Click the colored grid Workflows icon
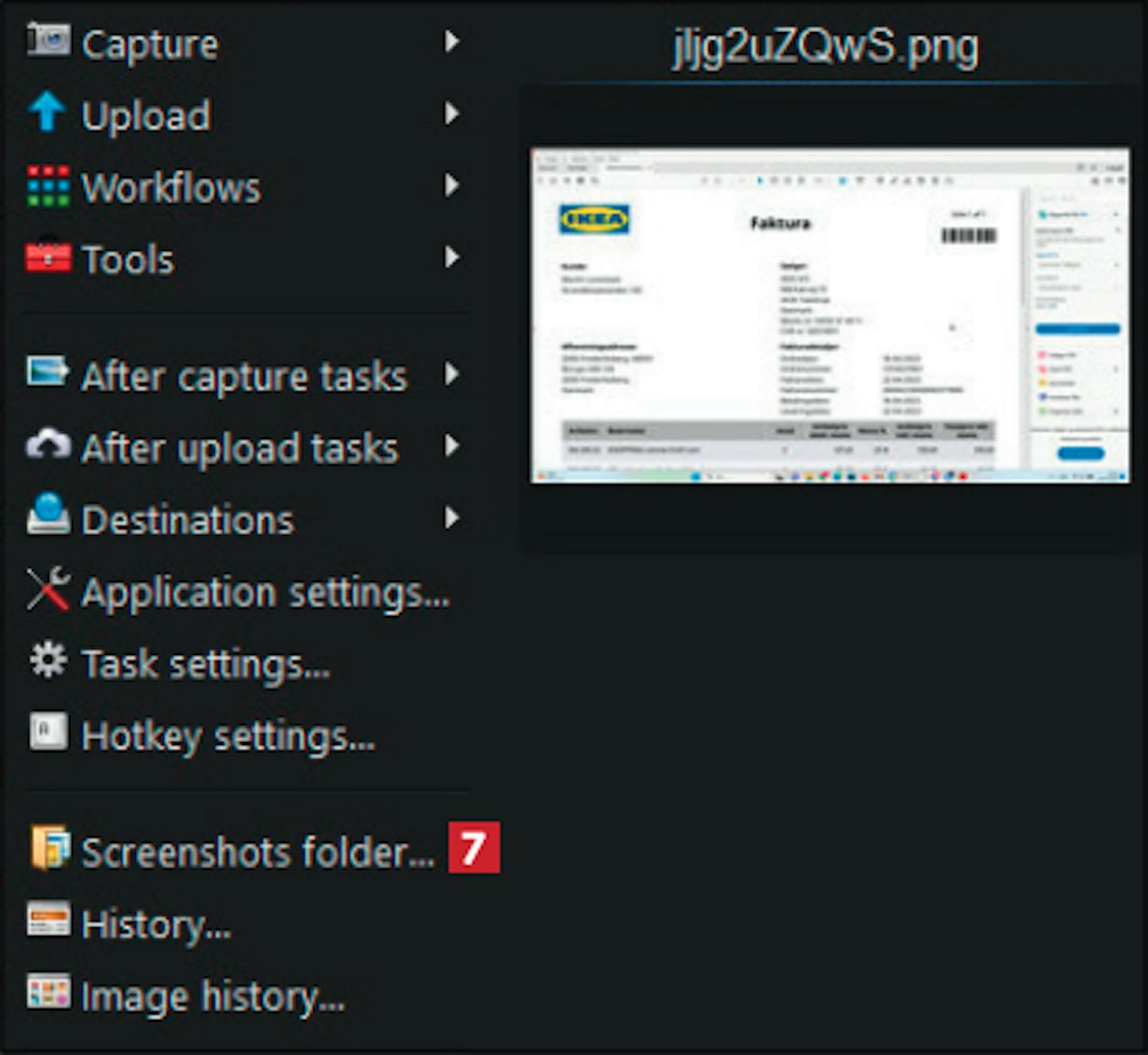 48,186
